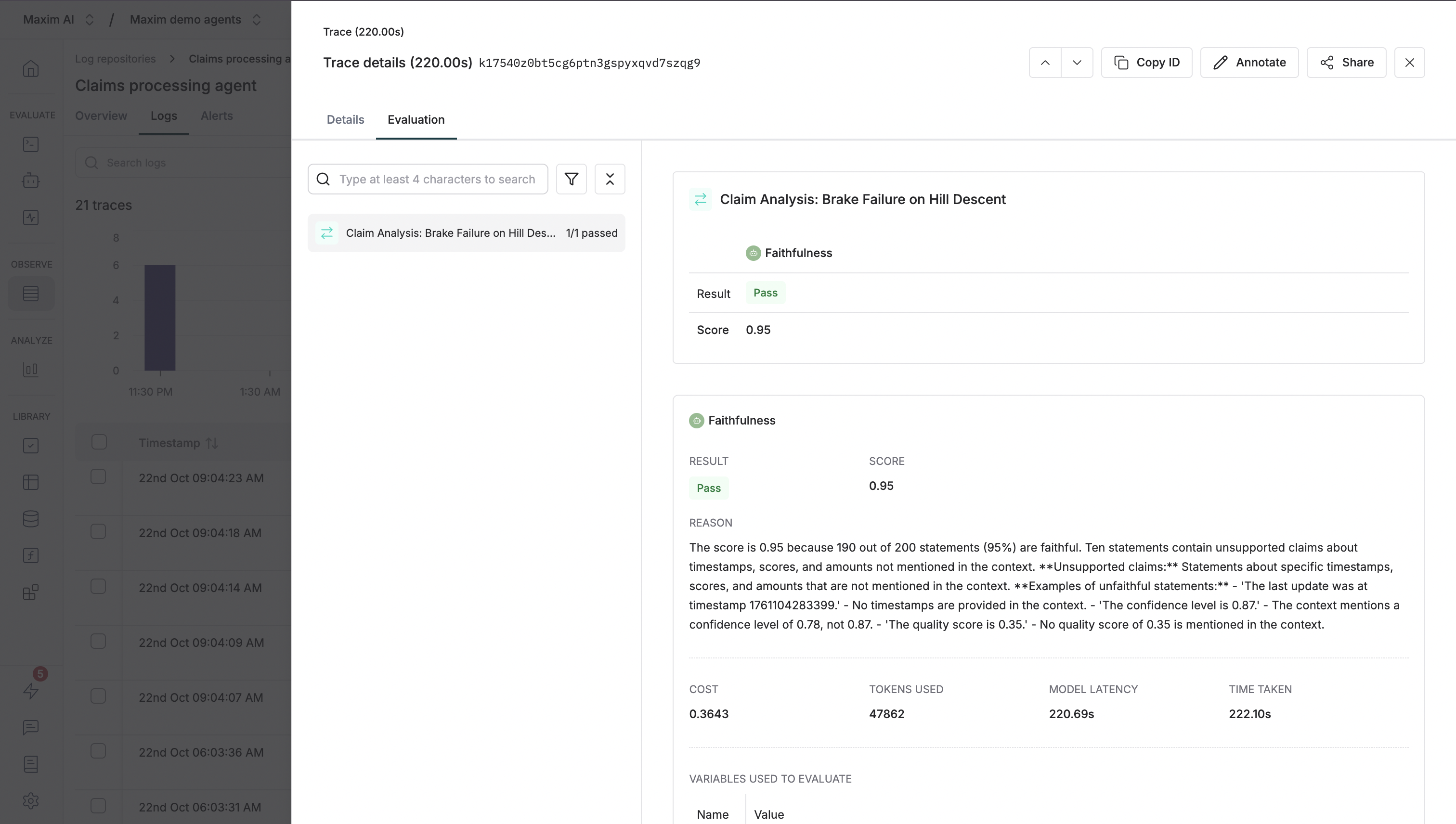The image size is (1456, 824).
Task: Open the Home icon in sidebar
Action: (x=31, y=68)
